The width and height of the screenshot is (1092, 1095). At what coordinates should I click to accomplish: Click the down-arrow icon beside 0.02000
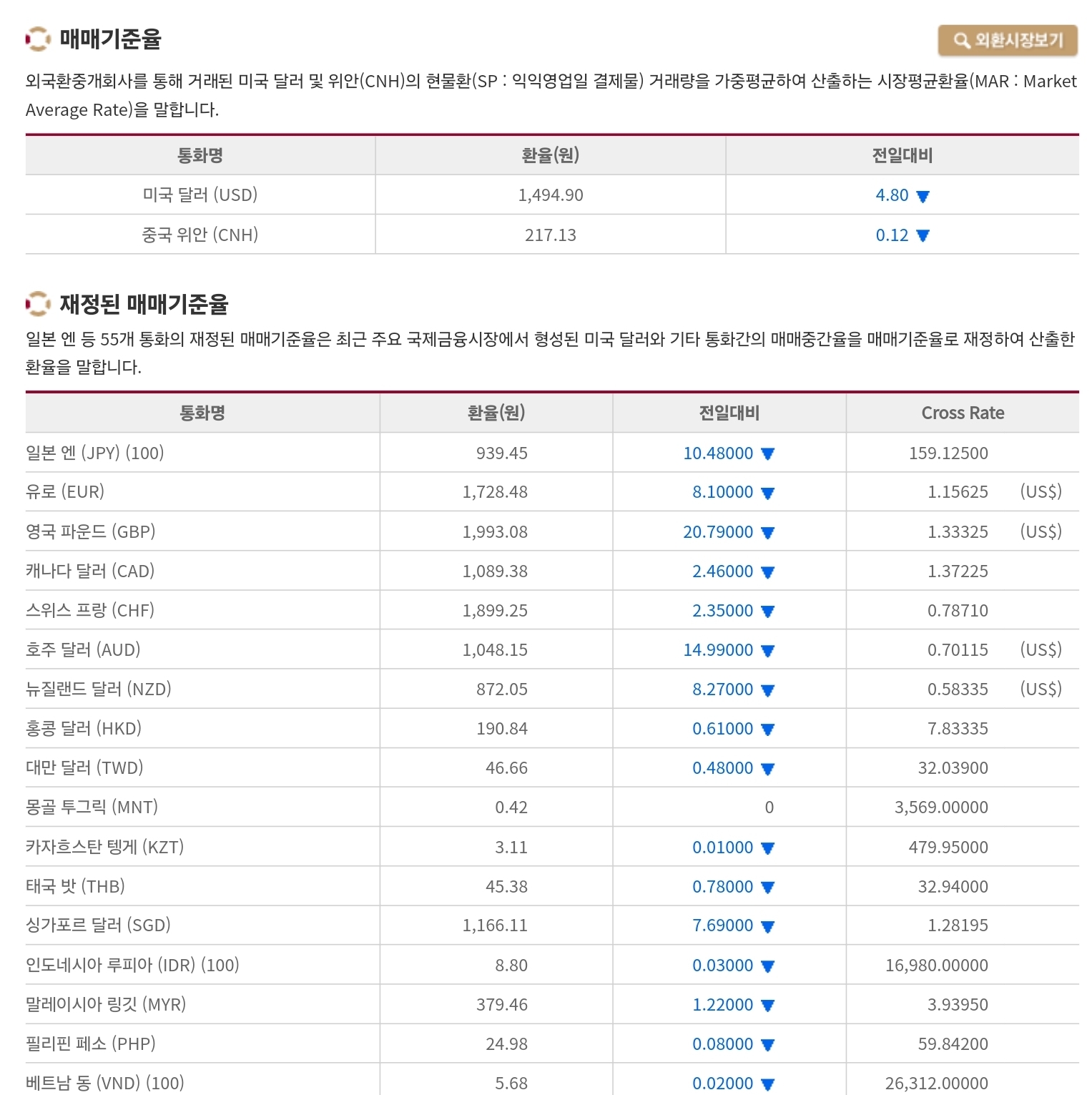[x=768, y=1085]
